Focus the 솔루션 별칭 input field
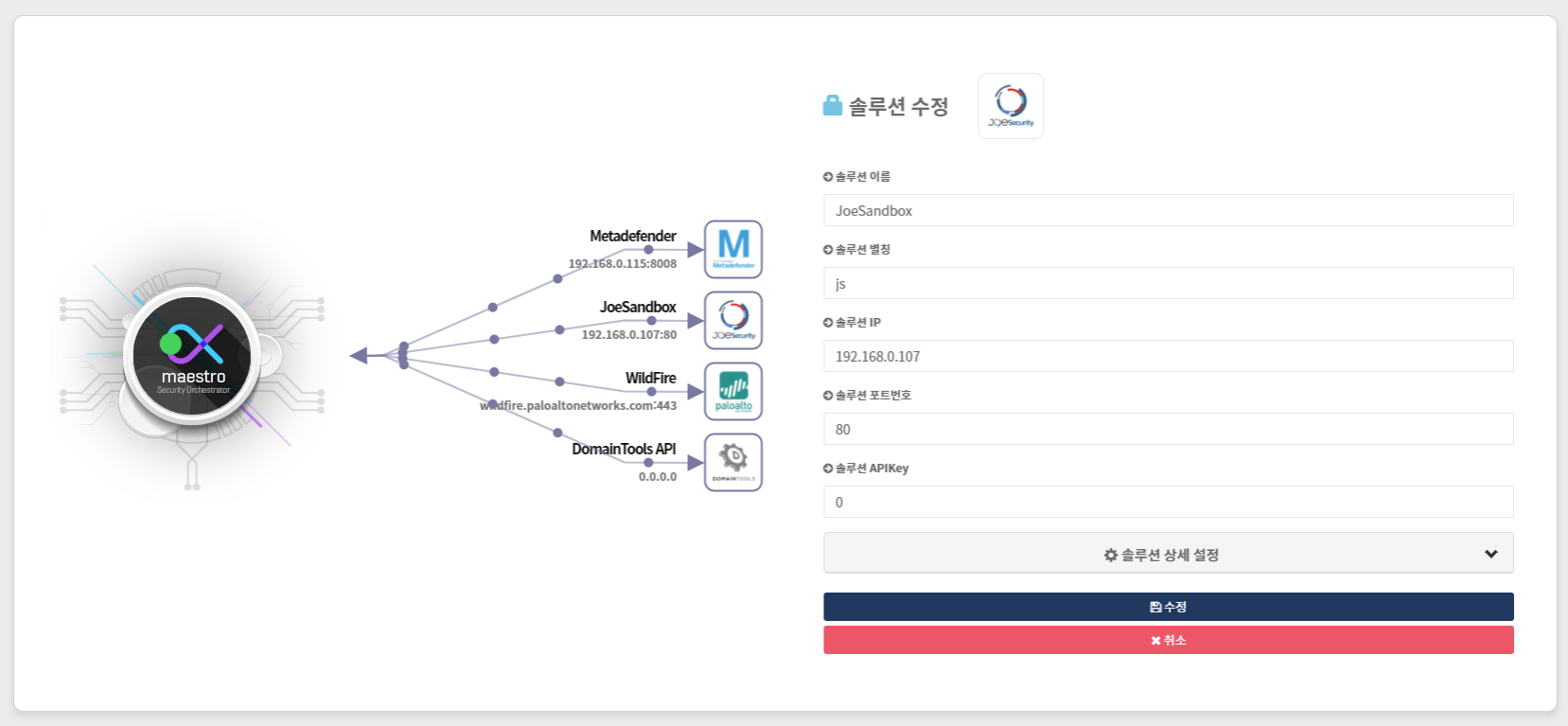 (x=1168, y=283)
